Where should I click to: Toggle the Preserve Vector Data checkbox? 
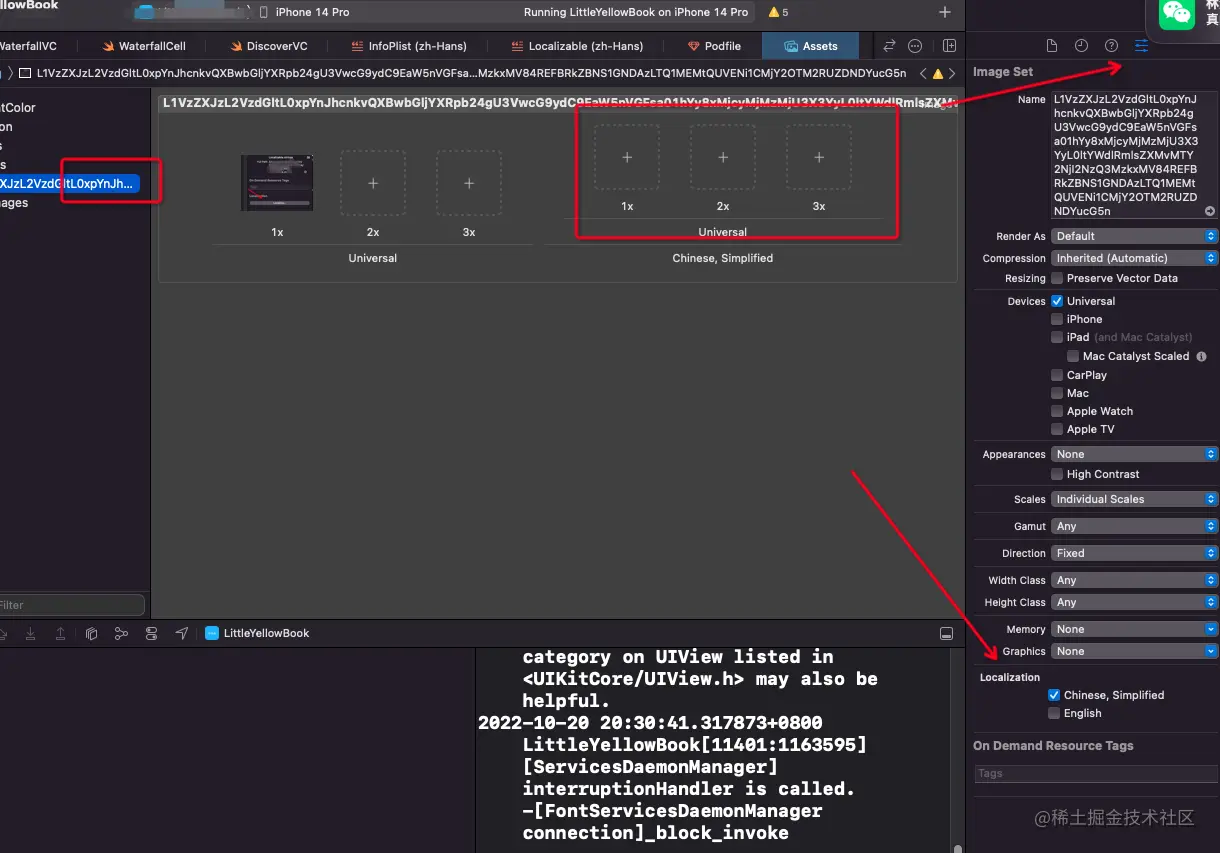tap(1057, 278)
